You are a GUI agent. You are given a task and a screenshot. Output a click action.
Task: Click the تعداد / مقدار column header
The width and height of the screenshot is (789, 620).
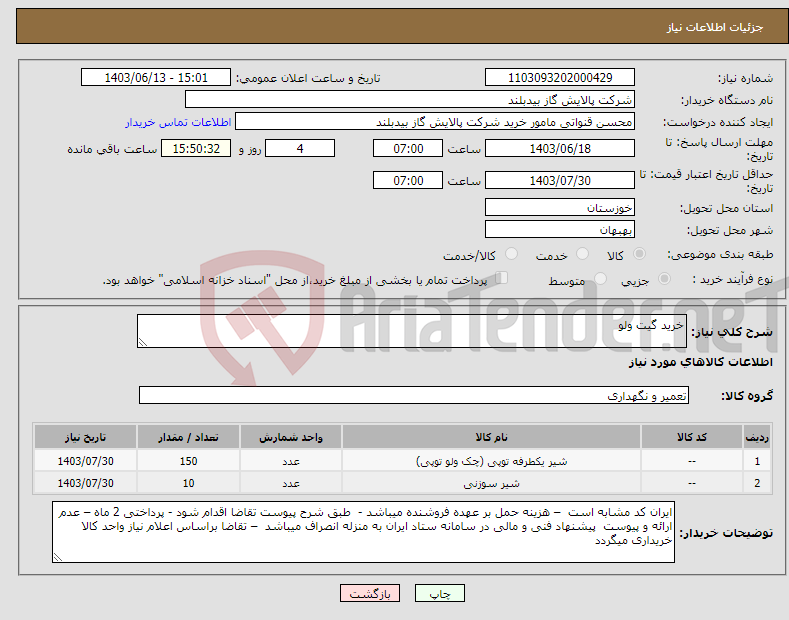(x=188, y=437)
